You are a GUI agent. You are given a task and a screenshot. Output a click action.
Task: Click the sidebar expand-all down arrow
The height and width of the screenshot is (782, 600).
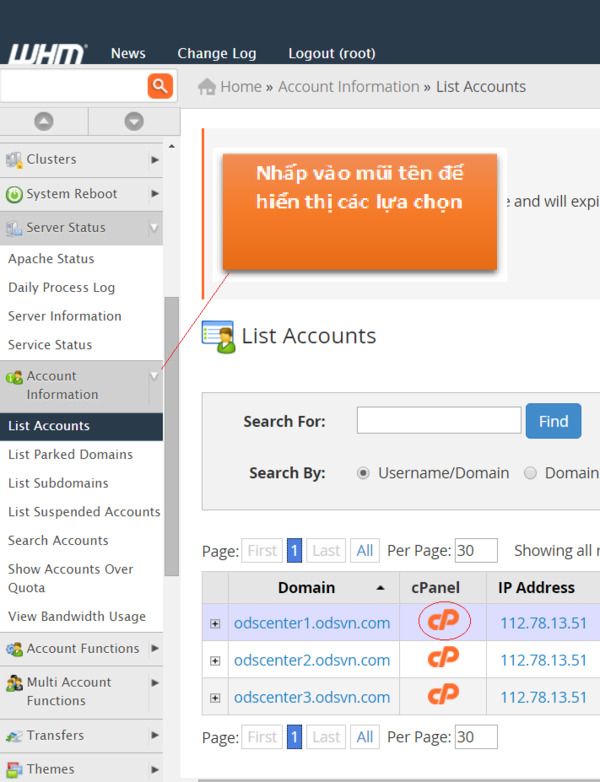[133, 121]
